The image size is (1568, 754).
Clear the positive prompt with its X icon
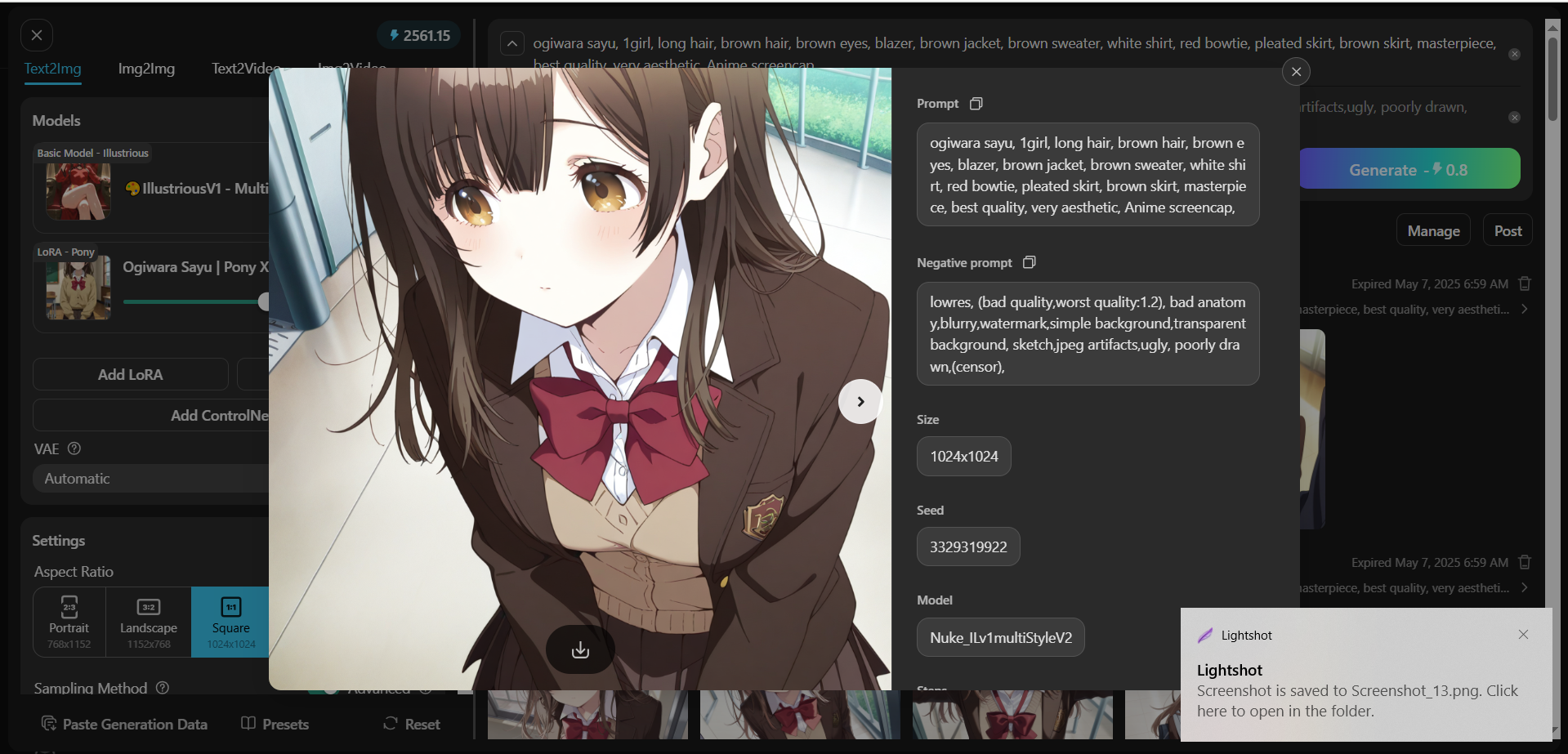click(1514, 54)
